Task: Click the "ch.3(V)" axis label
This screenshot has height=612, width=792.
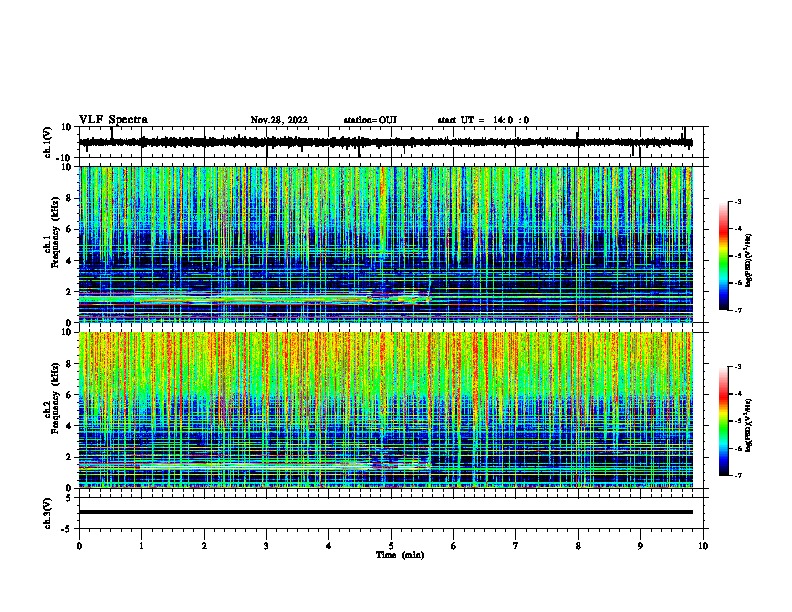Action: point(48,513)
